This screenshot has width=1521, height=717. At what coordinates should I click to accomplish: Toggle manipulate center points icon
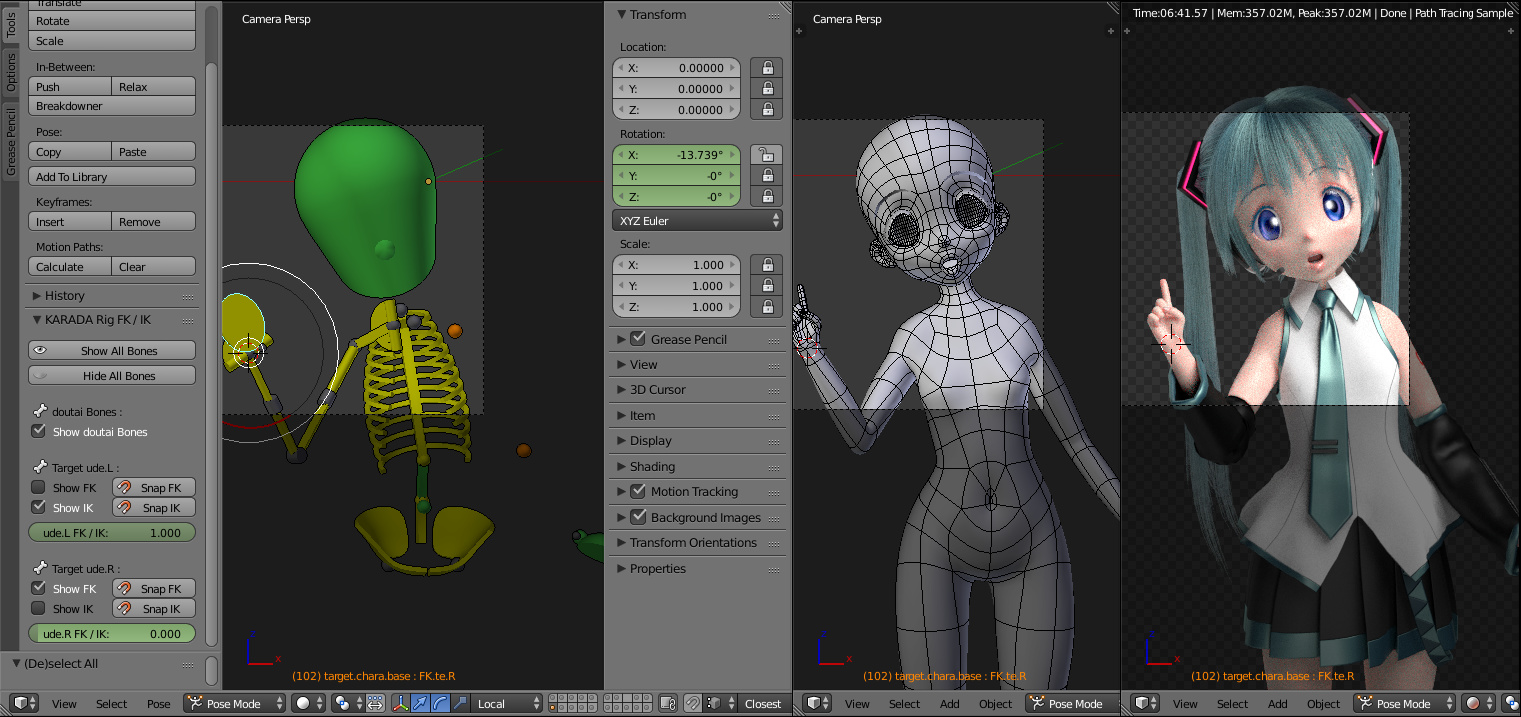click(x=376, y=703)
